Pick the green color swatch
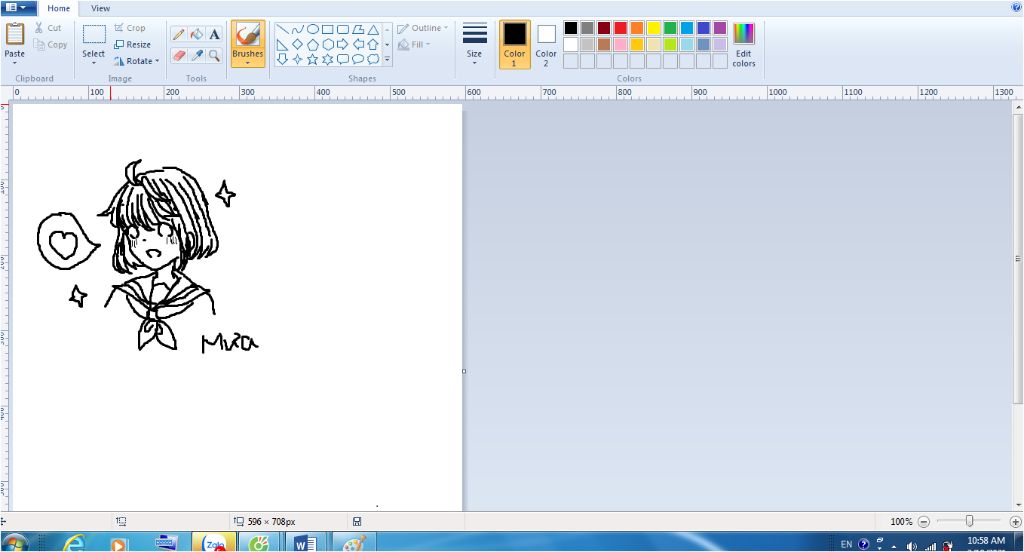Screen dimensions: 1024x552 pos(670,28)
